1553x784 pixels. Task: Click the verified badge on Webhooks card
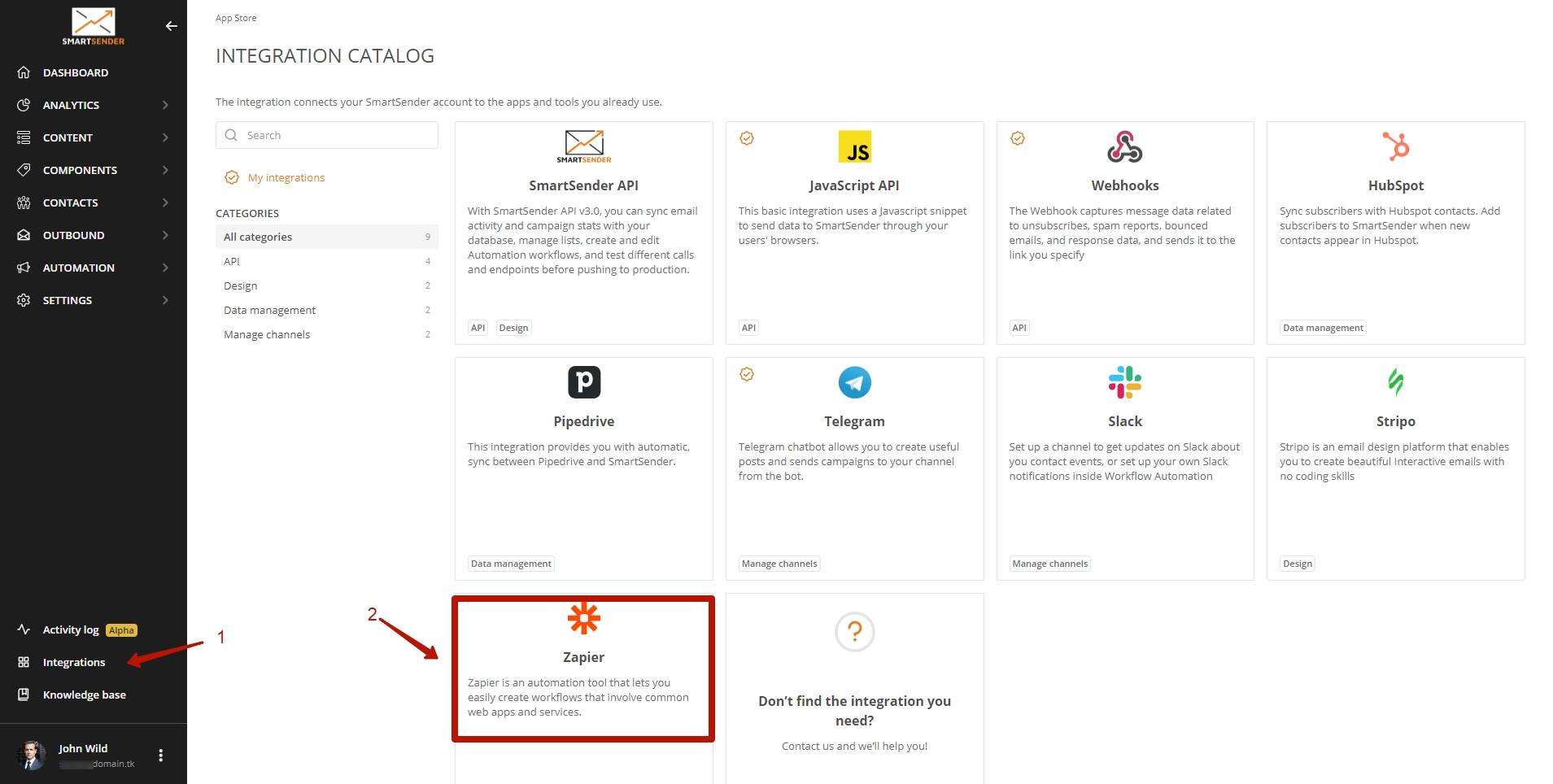(x=1017, y=138)
